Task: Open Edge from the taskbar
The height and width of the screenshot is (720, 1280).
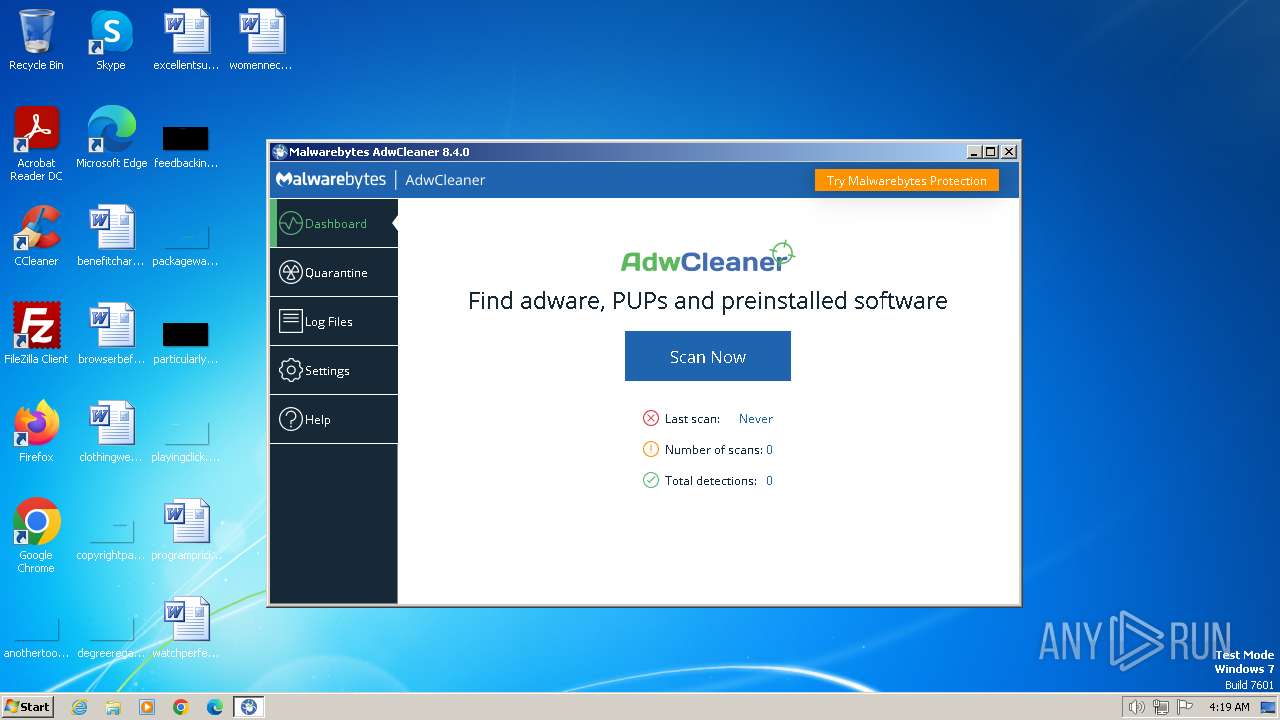Action: tap(215, 706)
